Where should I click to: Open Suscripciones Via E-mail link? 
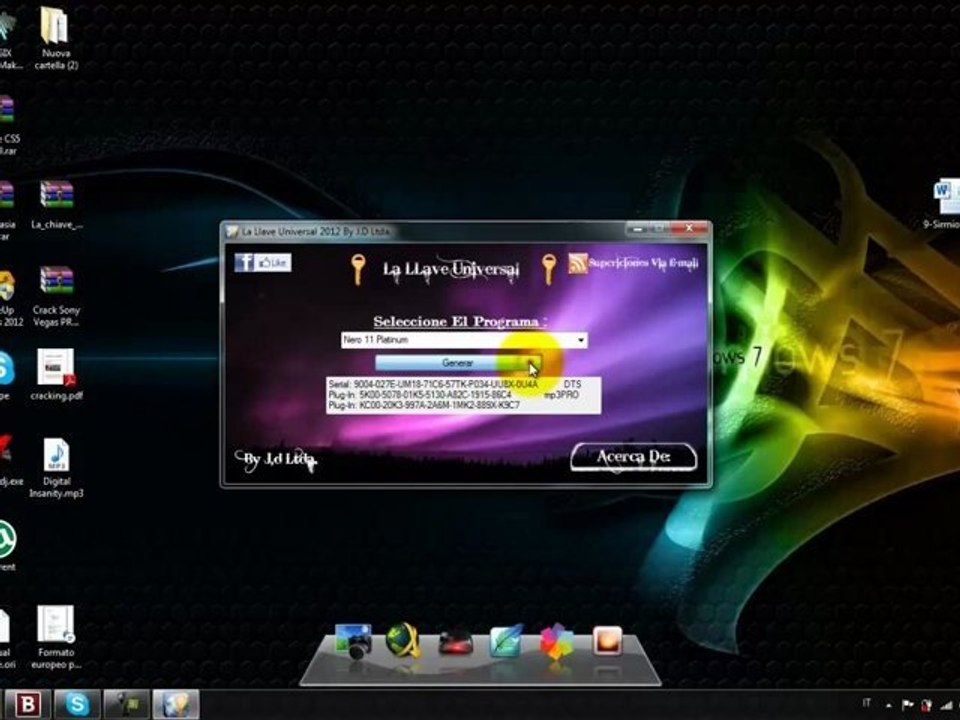click(643, 263)
